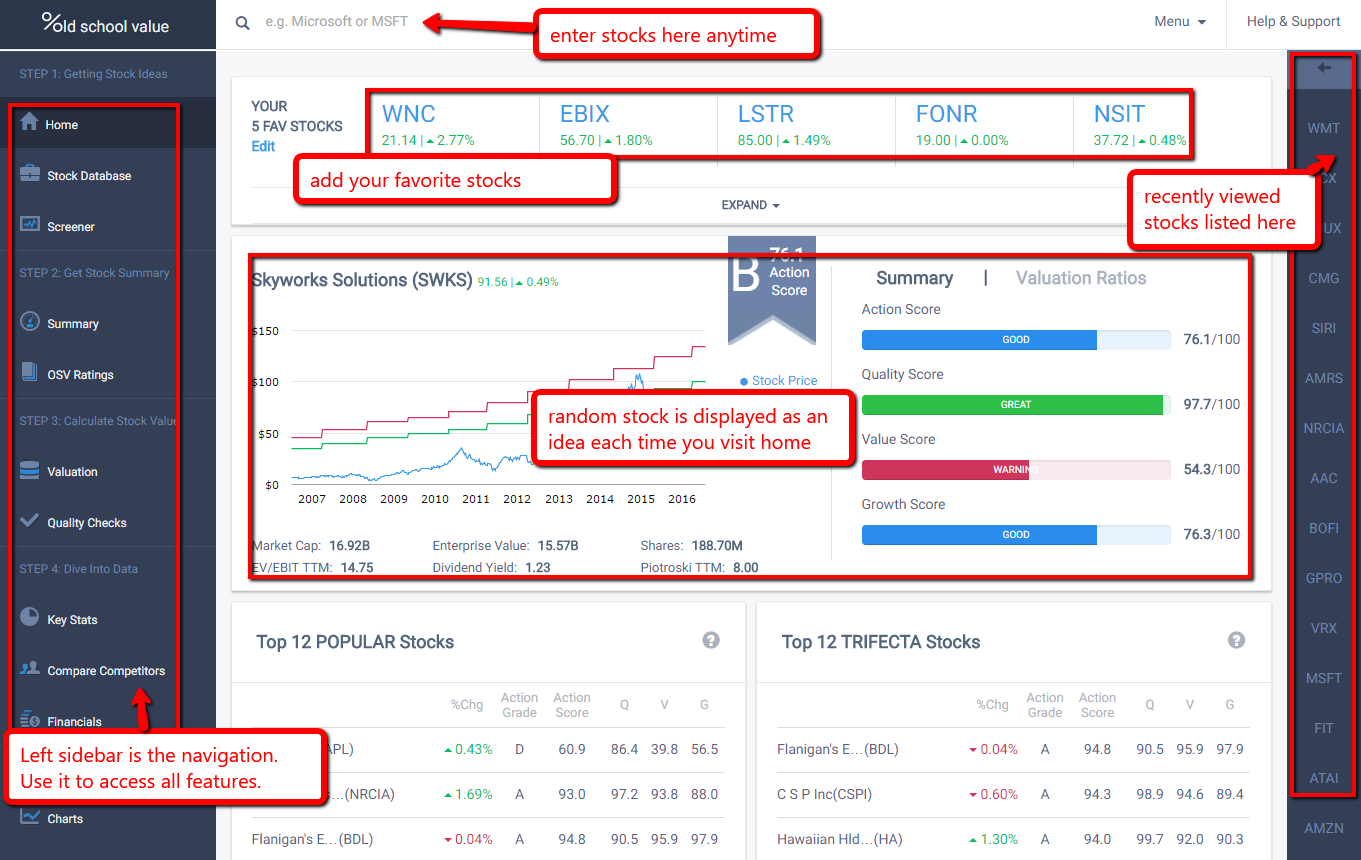This screenshot has height=860, width=1361.
Task: Click Market Cap value 16.92B
Action: pos(349,546)
